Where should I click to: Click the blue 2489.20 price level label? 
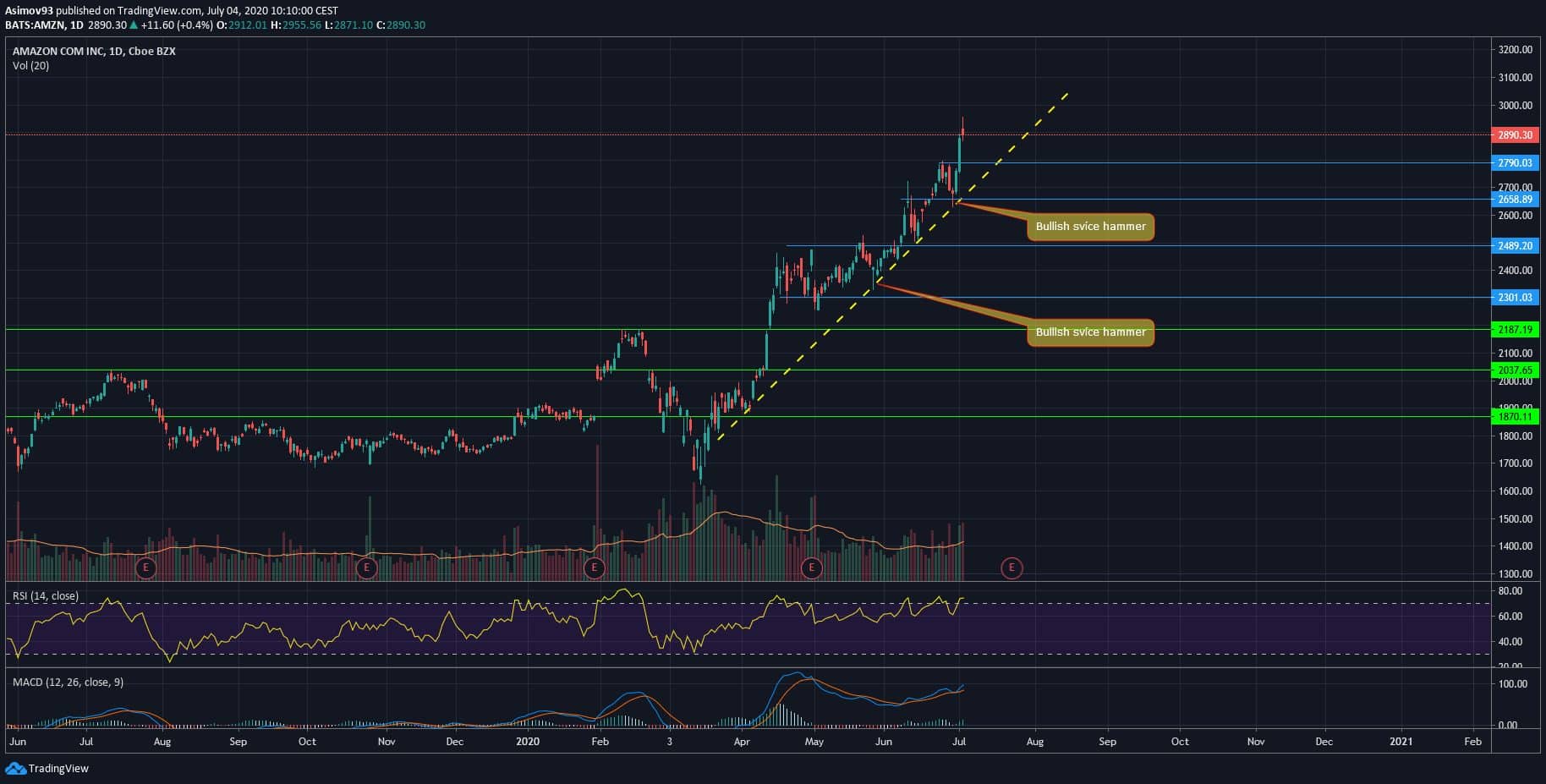click(1515, 246)
